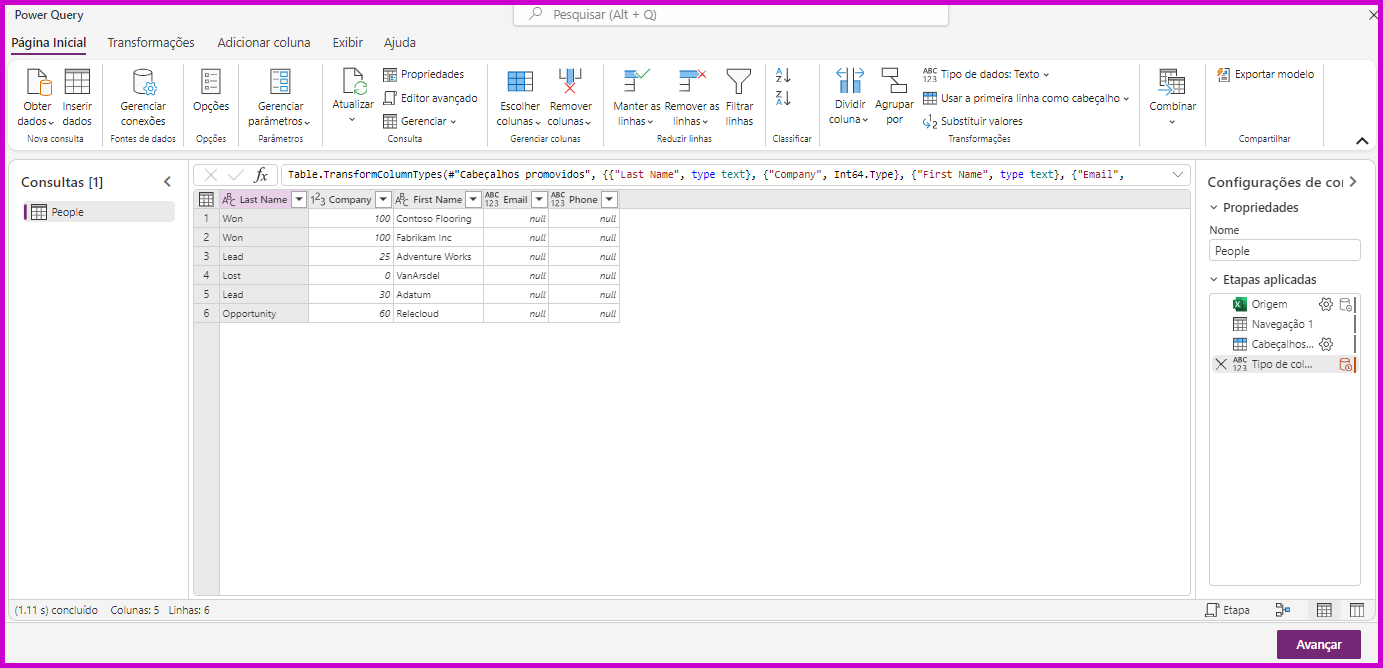Click the Dividir coluna icon
The height and width of the screenshot is (668, 1383).
tap(849, 82)
